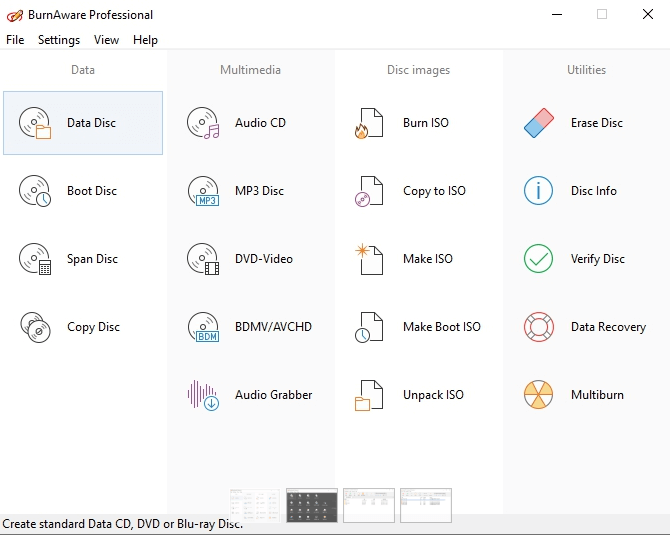The image size is (670, 535).
Task: Click the Make Boot ISO label
Action: (x=441, y=327)
